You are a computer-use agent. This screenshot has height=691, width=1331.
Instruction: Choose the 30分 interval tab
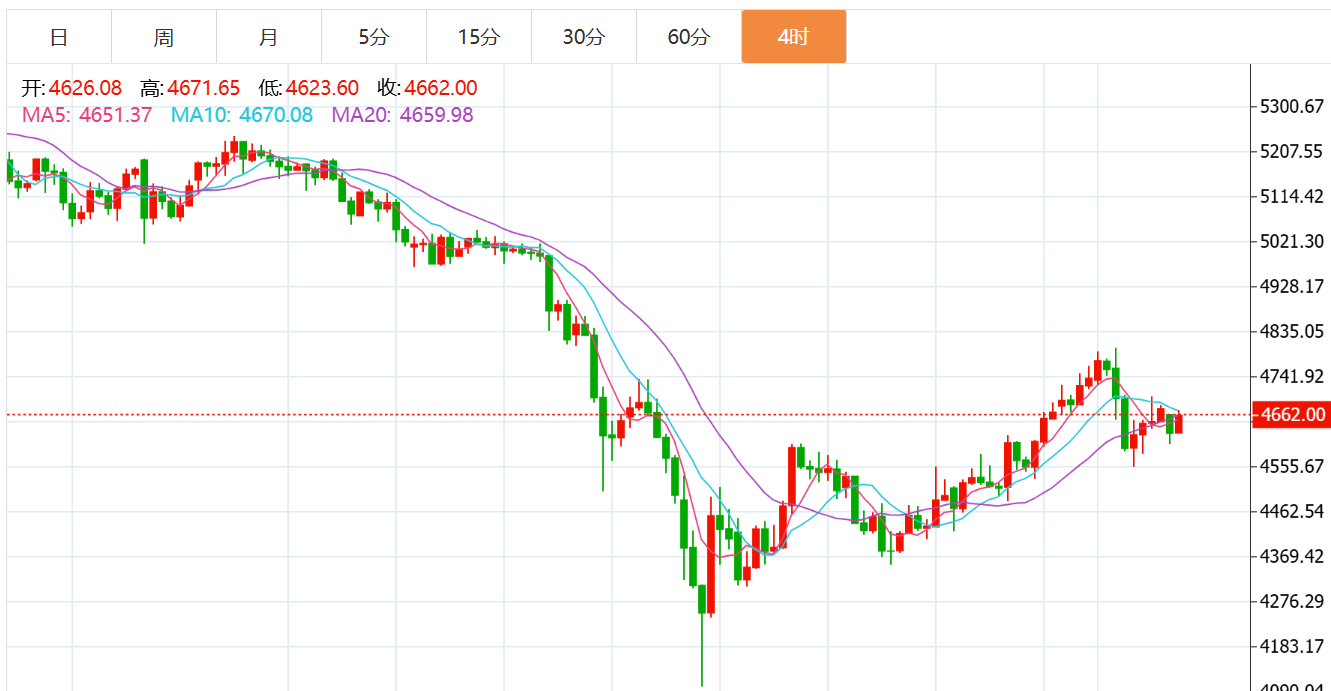[x=584, y=37]
